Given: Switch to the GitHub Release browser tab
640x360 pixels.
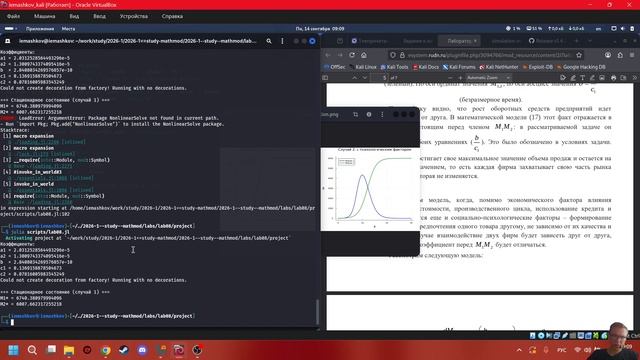Looking at the screenshot, I should coord(546,41).
